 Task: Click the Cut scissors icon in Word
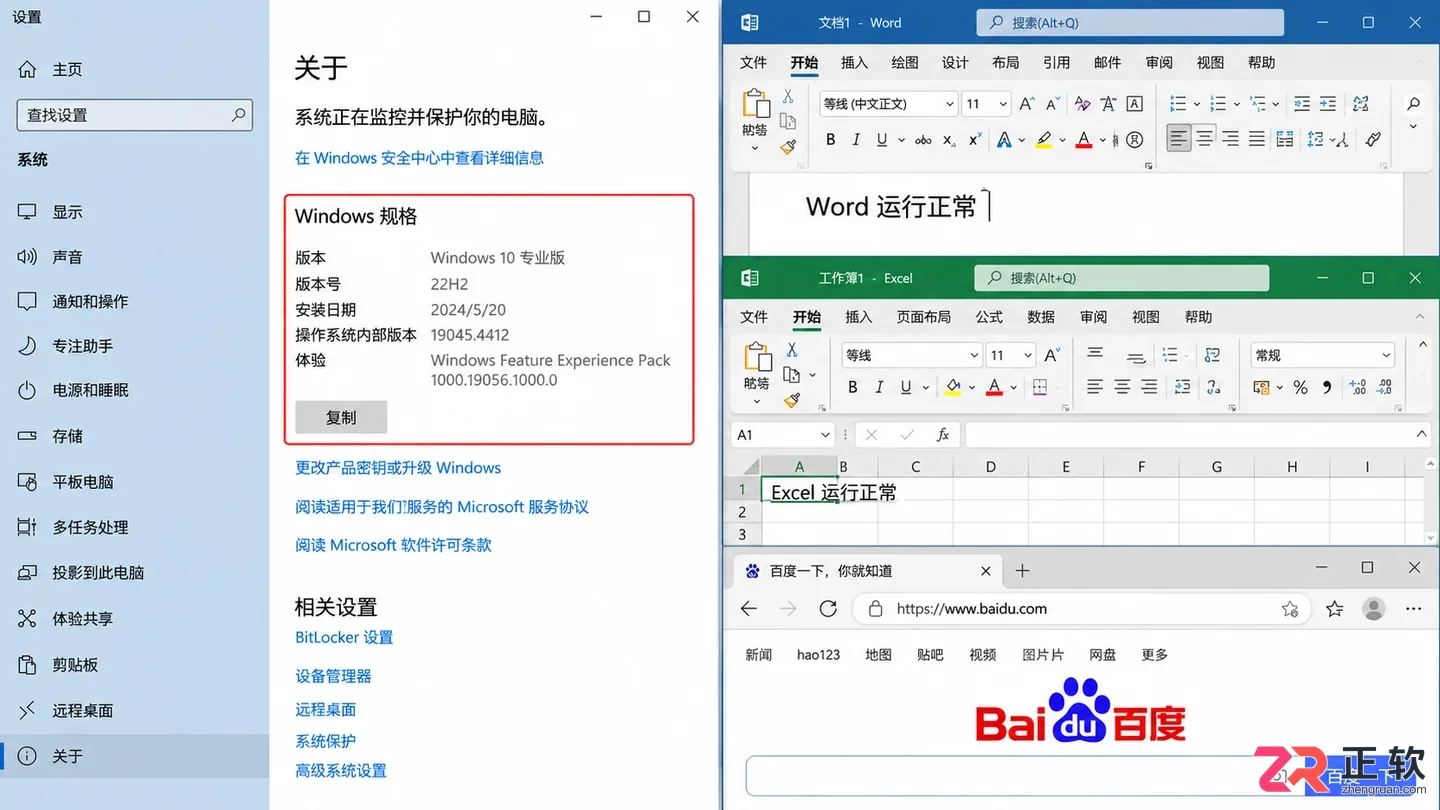(788, 96)
